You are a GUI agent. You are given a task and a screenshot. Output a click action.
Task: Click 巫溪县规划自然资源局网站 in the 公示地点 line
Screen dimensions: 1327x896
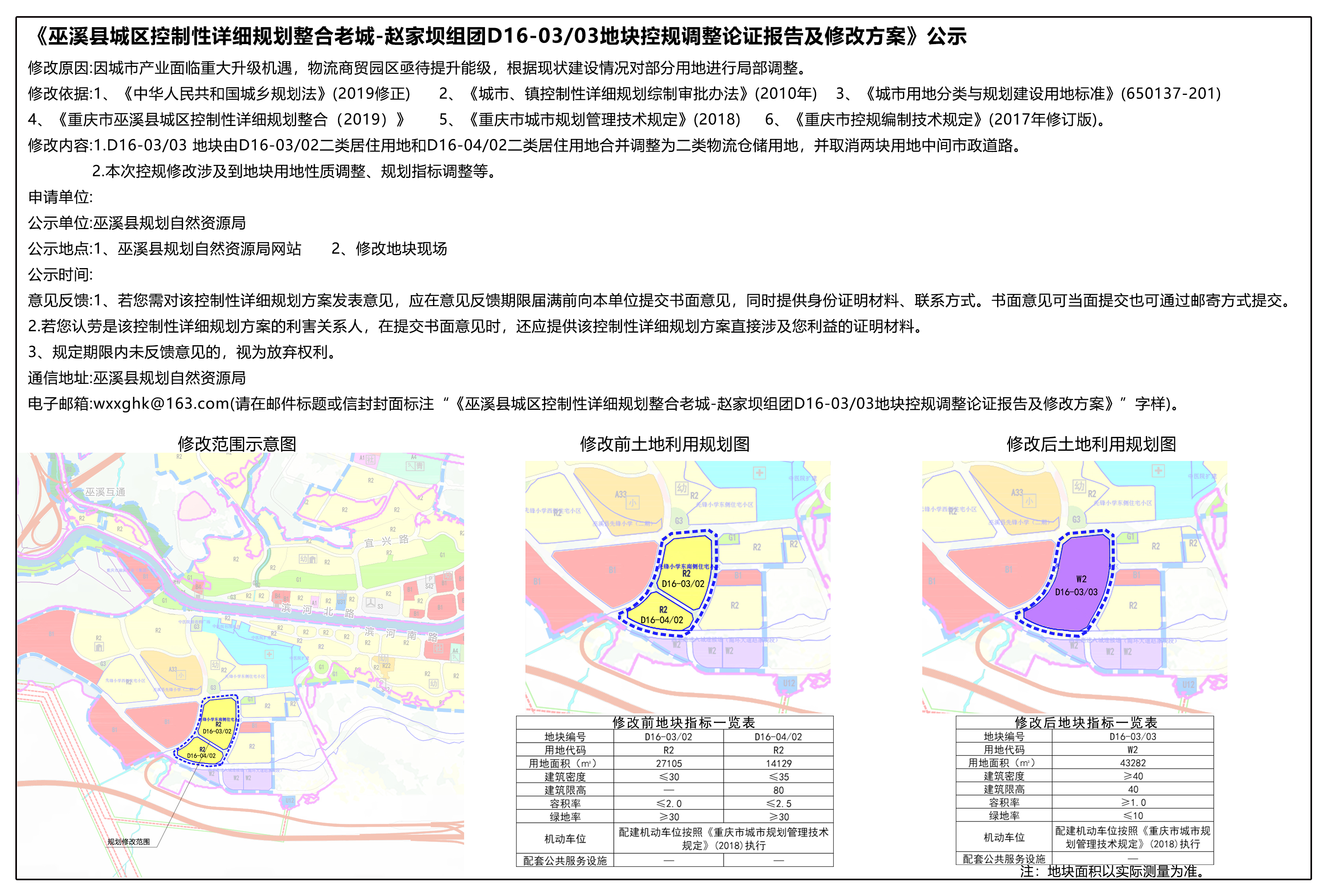(209, 249)
